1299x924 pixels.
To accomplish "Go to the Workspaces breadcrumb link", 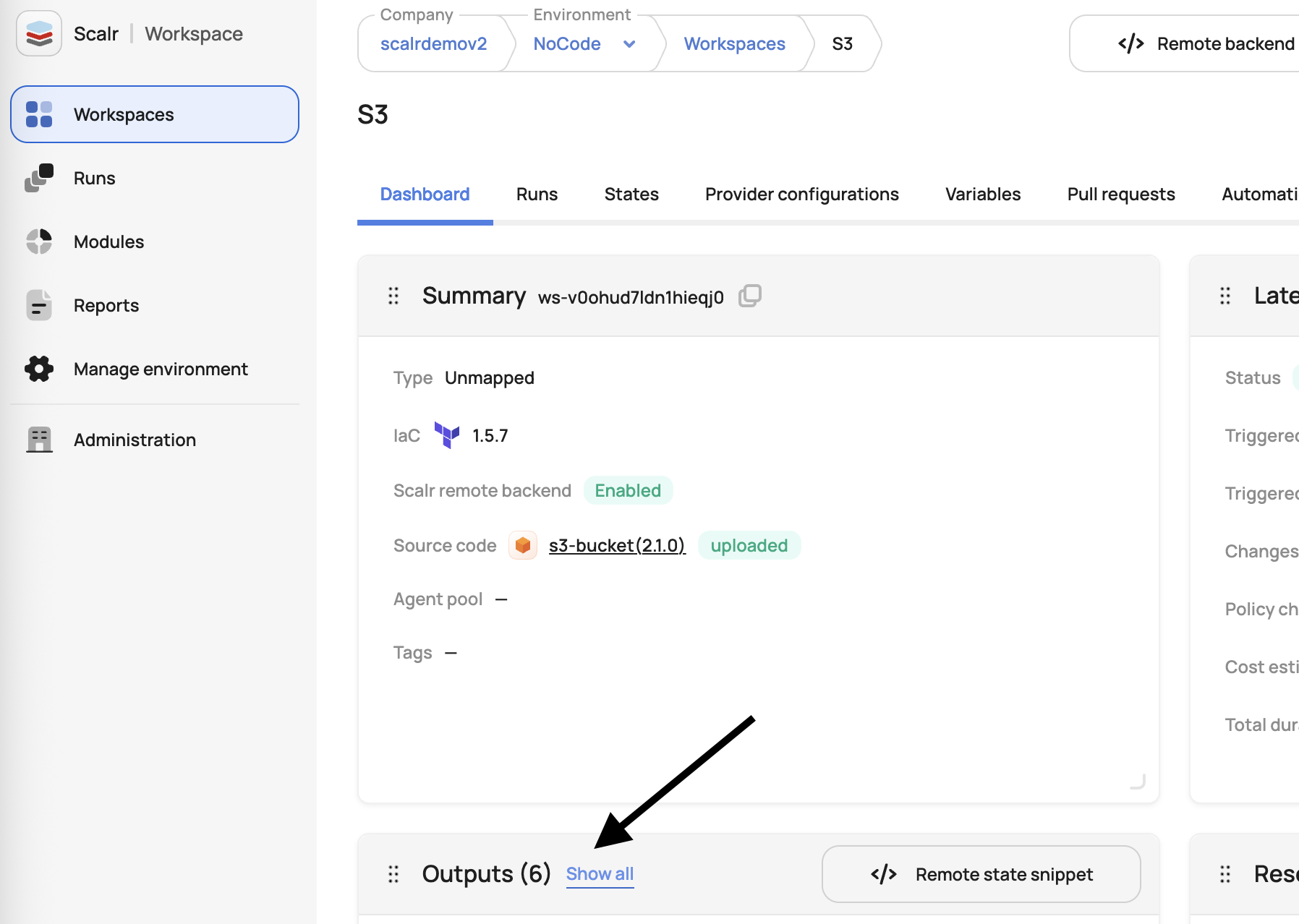I will pyautogui.click(x=734, y=43).
